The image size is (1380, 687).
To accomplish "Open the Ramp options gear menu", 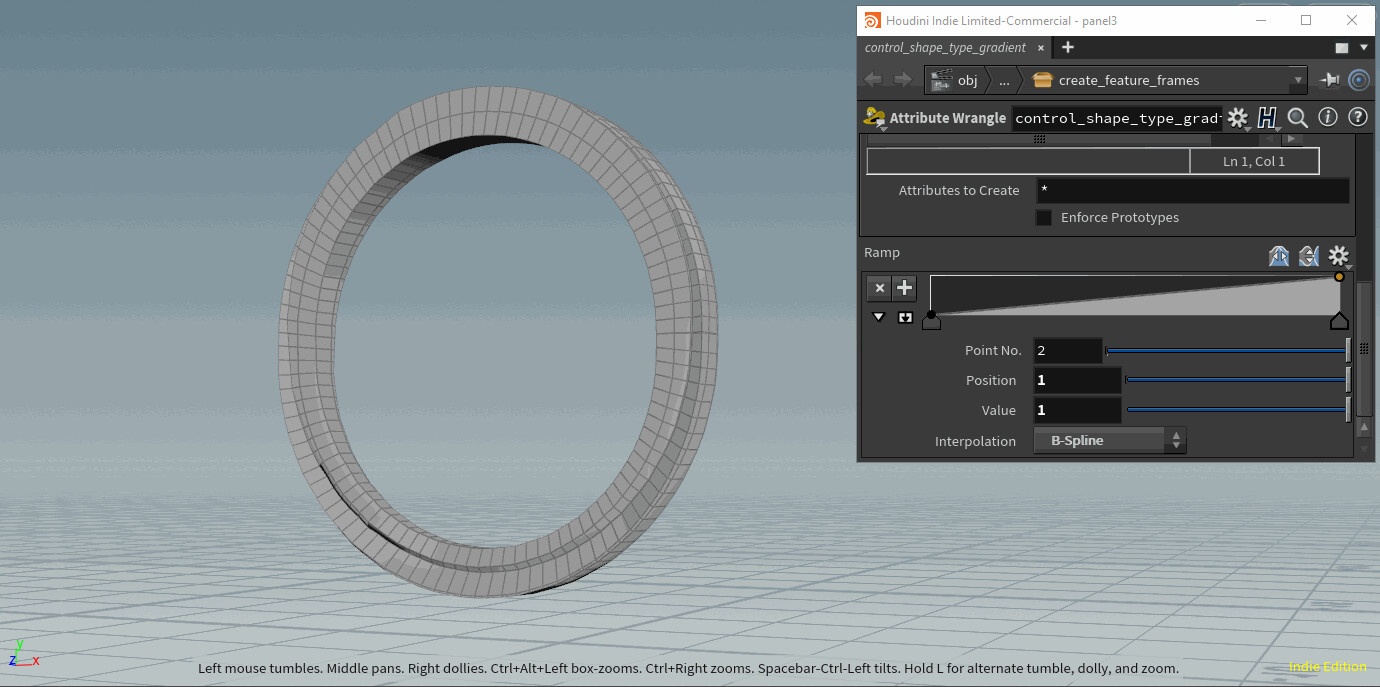I will pyautogui.click(x=1338, y=256).
